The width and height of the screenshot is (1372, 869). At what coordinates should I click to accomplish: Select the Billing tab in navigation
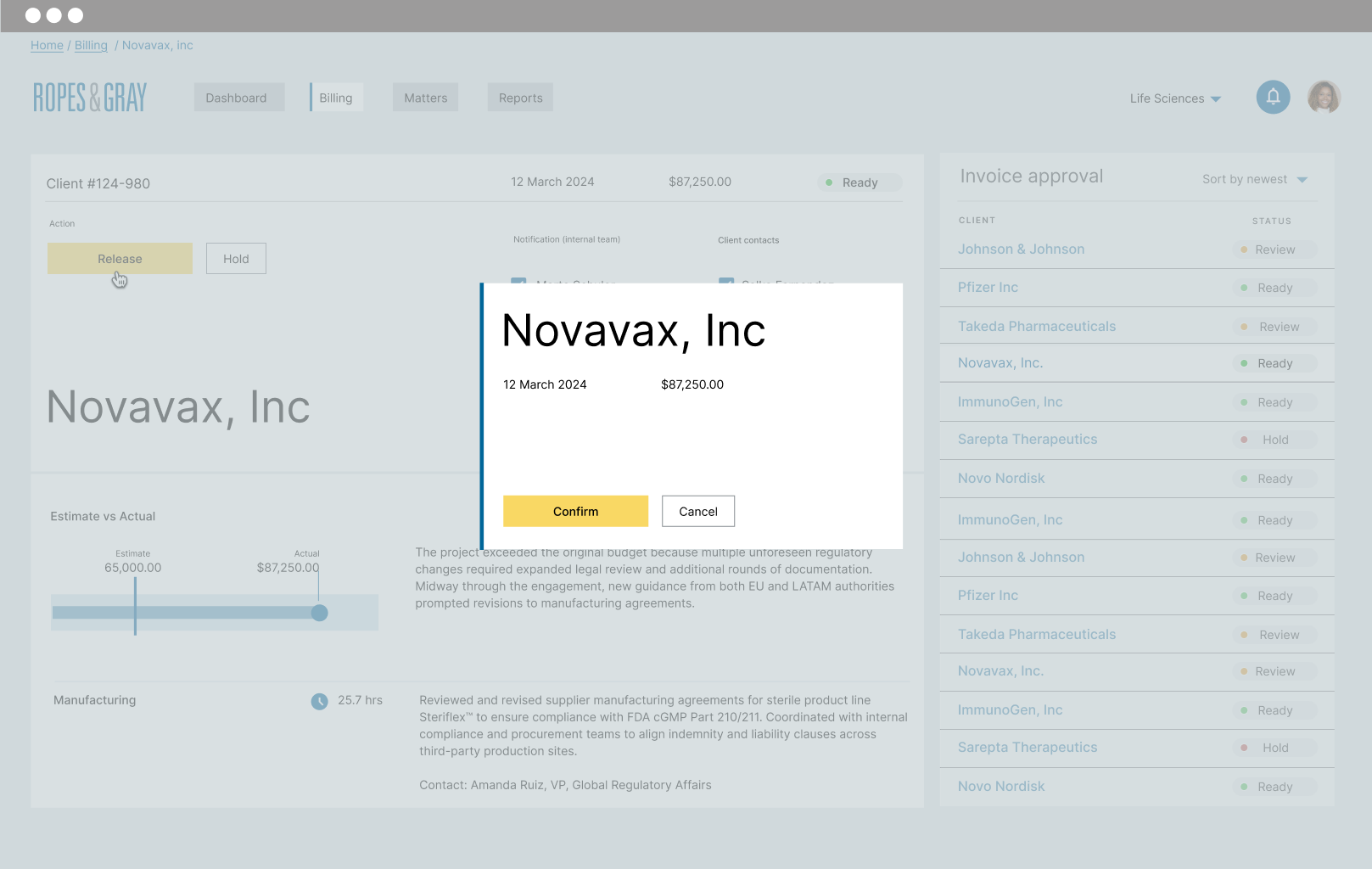point(336,98)
